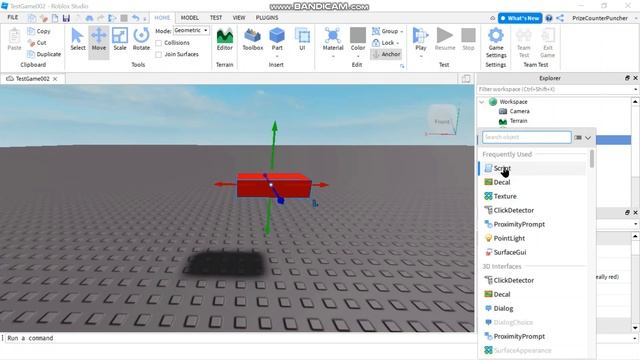Collapse the Workspace tree node

click(482, 102)
